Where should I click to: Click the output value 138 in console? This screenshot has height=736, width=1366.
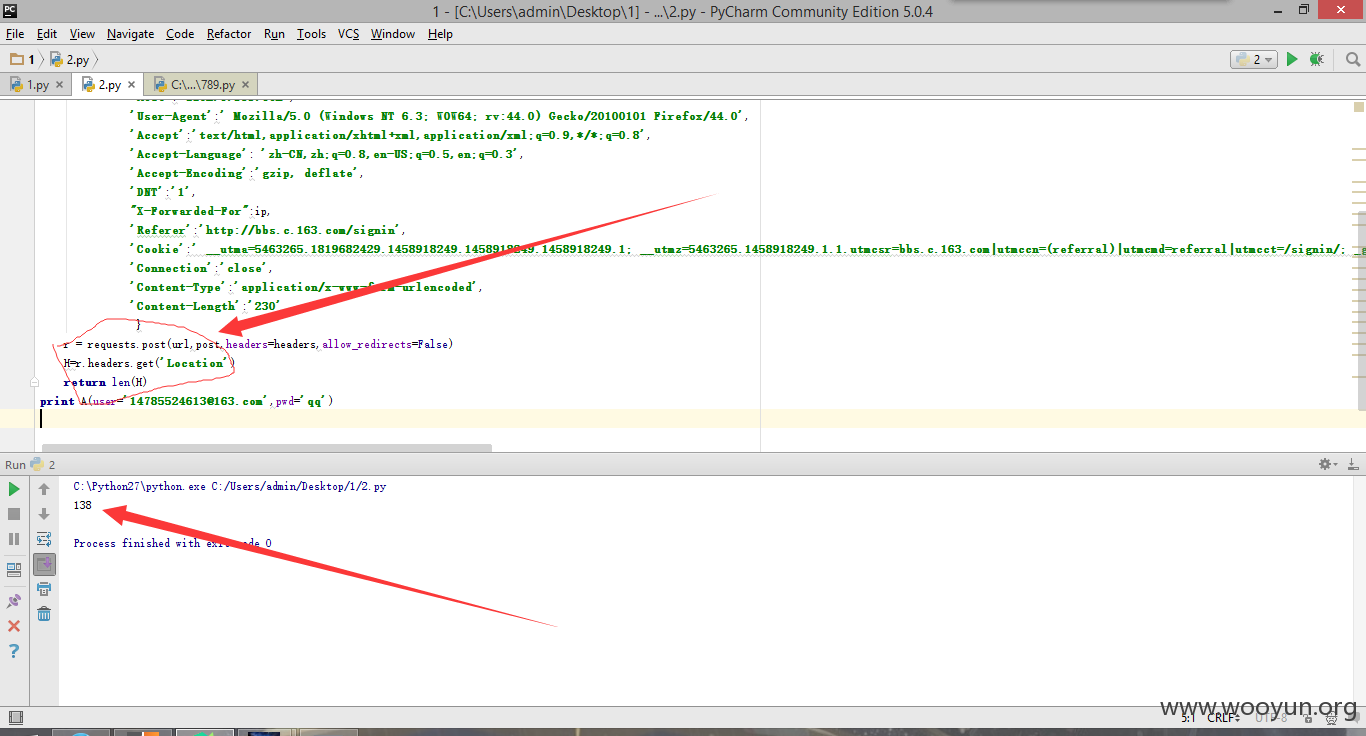pos(82,505)
